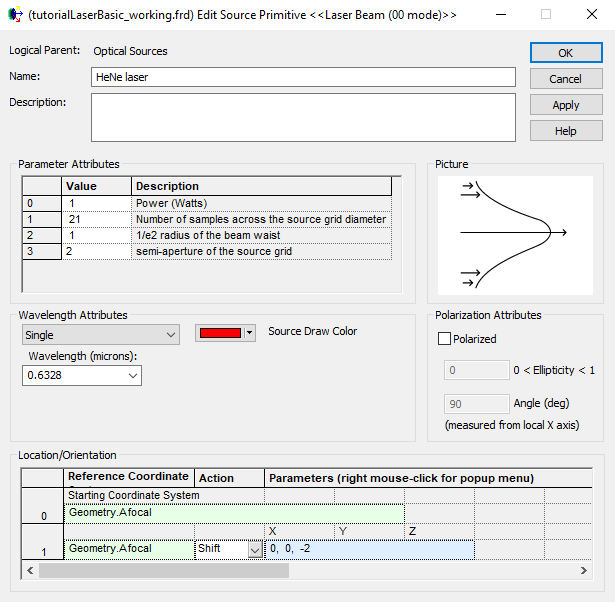
Task: Click into the Description text box
Action: (302, 118)
